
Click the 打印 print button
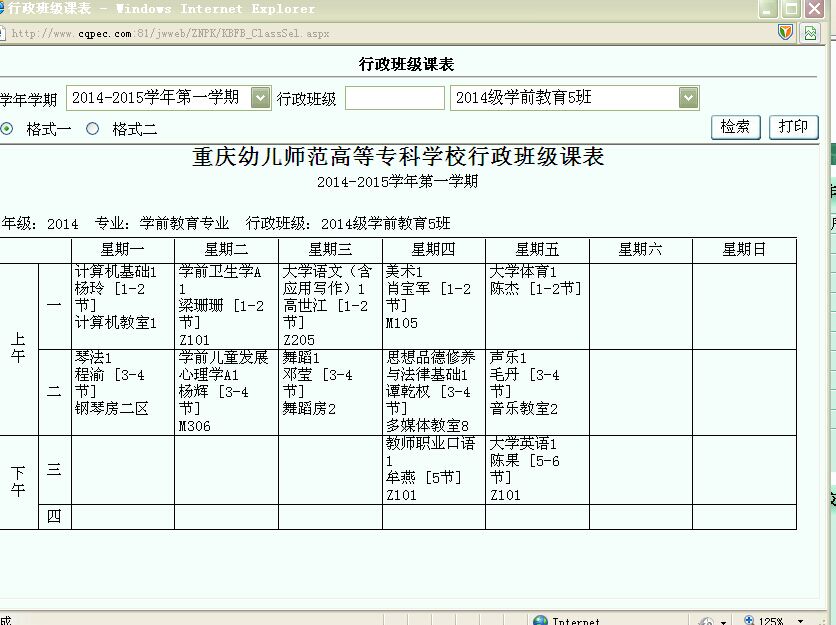pos(793,127)
